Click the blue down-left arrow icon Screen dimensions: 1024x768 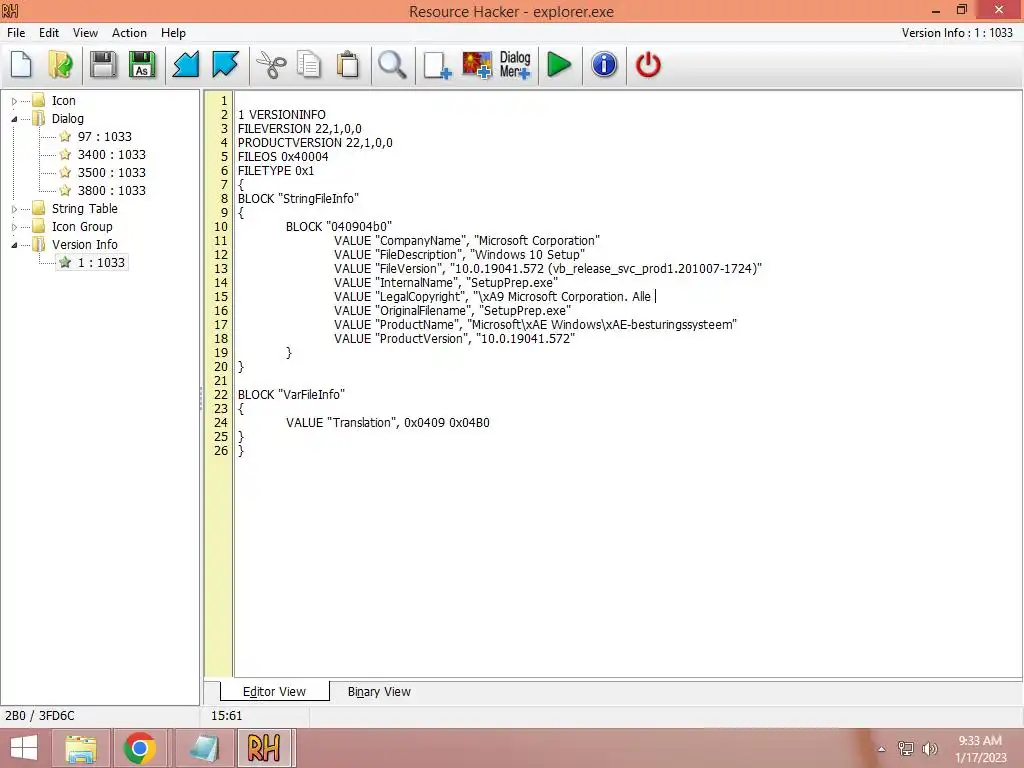click(186, 65)
